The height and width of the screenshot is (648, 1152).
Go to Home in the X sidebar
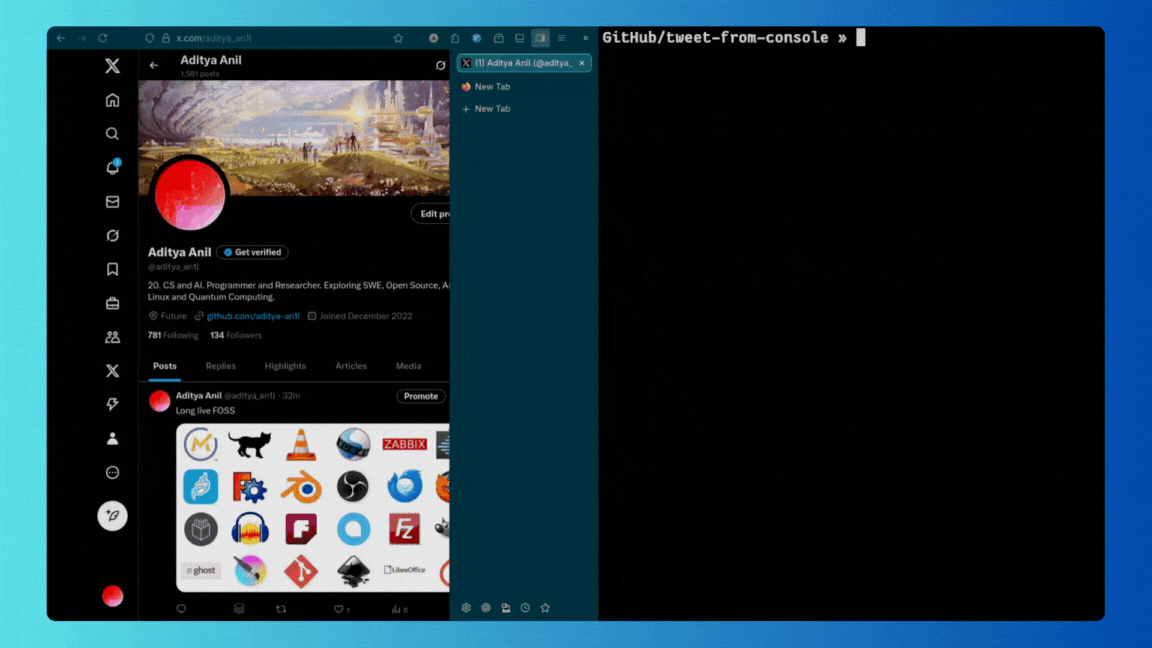click(x=112, y=100)
